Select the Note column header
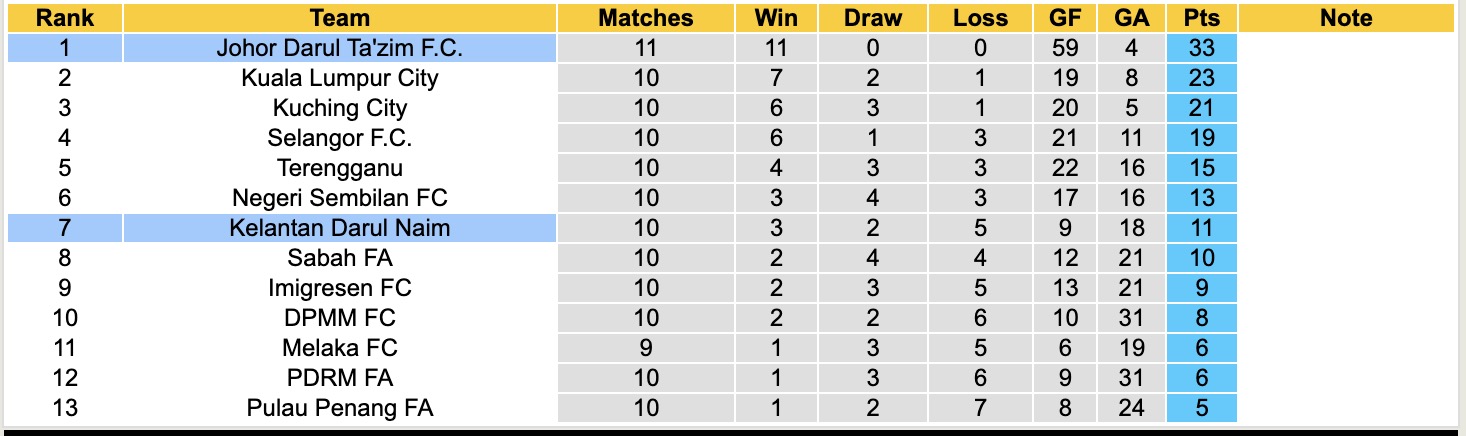This screenshot has width=1466, height=436. point(1346,18)
